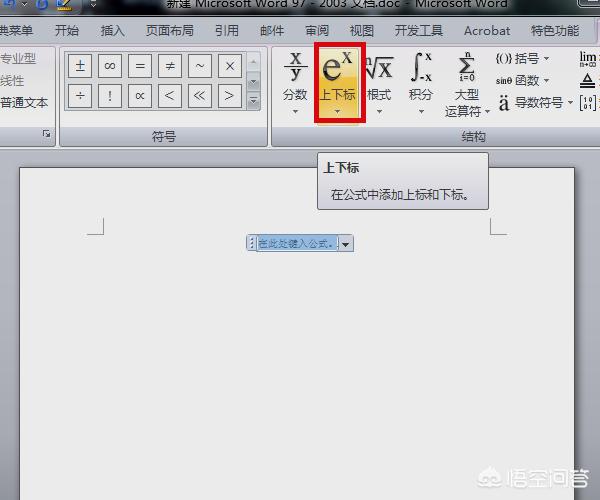The height and width of the screenshot is (500, 600).
Task: Switch to the 引用 tab
Action: pos(227,30)
